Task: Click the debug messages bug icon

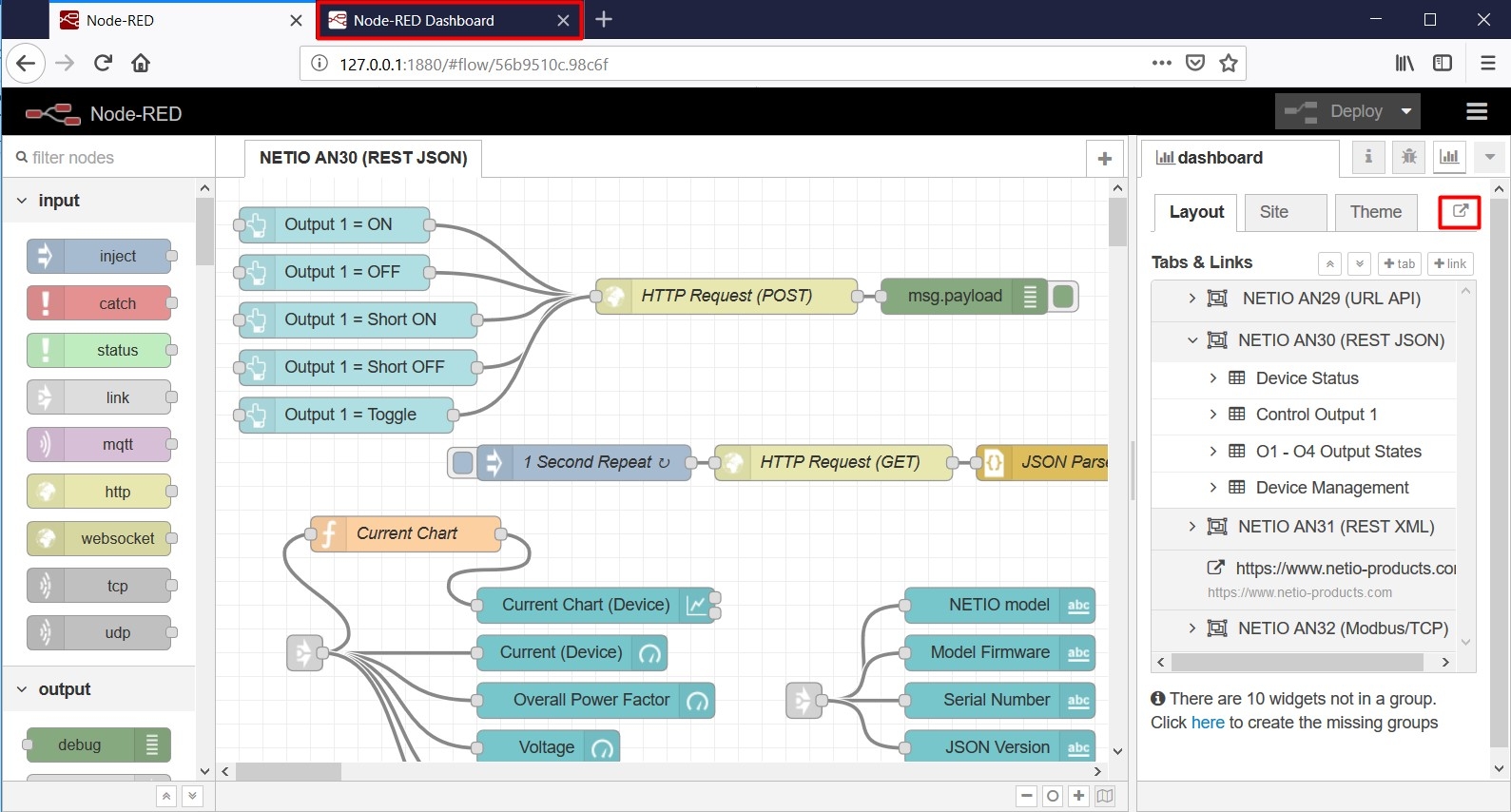Action: point(1408,157)
